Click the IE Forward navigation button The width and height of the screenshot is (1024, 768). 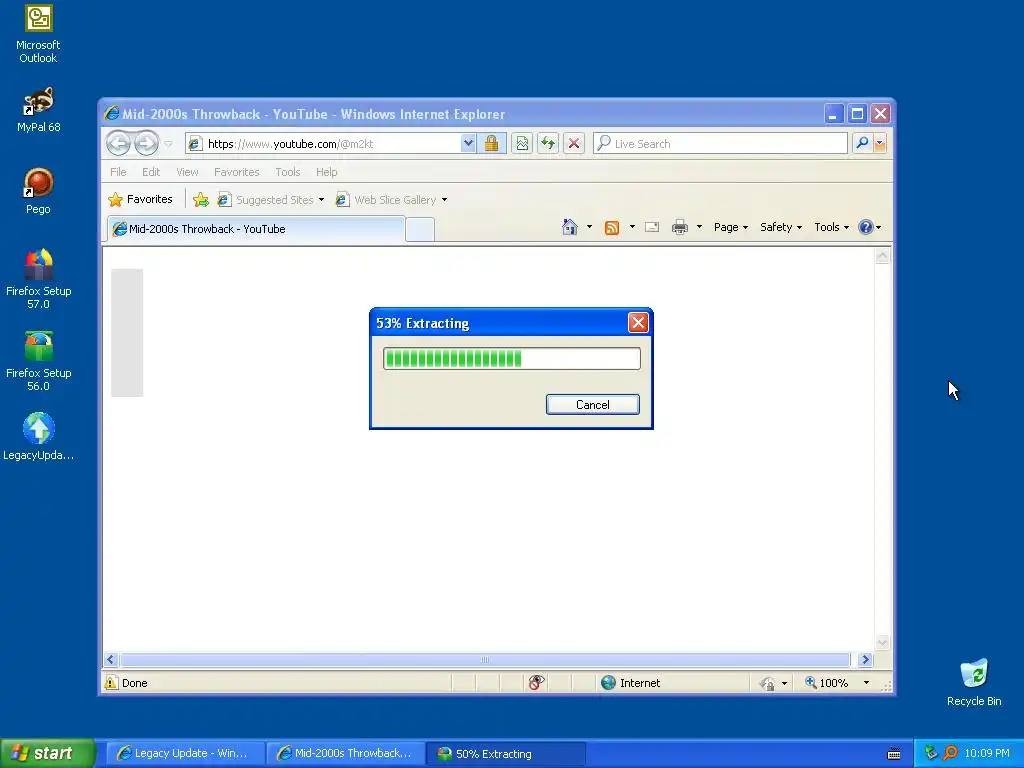(x=146, y=143)
